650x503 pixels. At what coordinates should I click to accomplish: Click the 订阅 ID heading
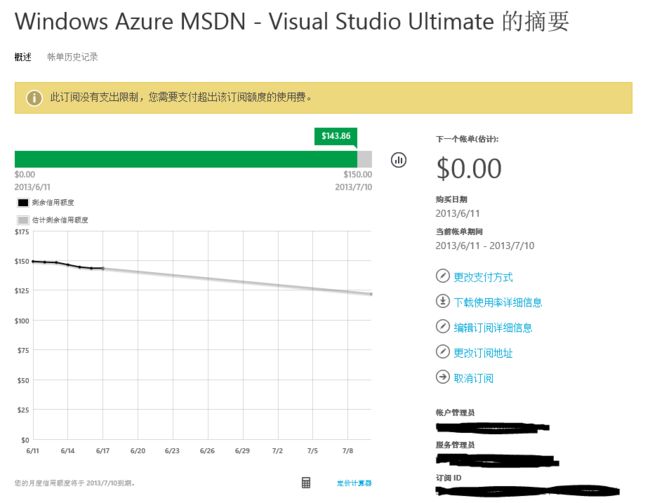[x=449, y=478]
